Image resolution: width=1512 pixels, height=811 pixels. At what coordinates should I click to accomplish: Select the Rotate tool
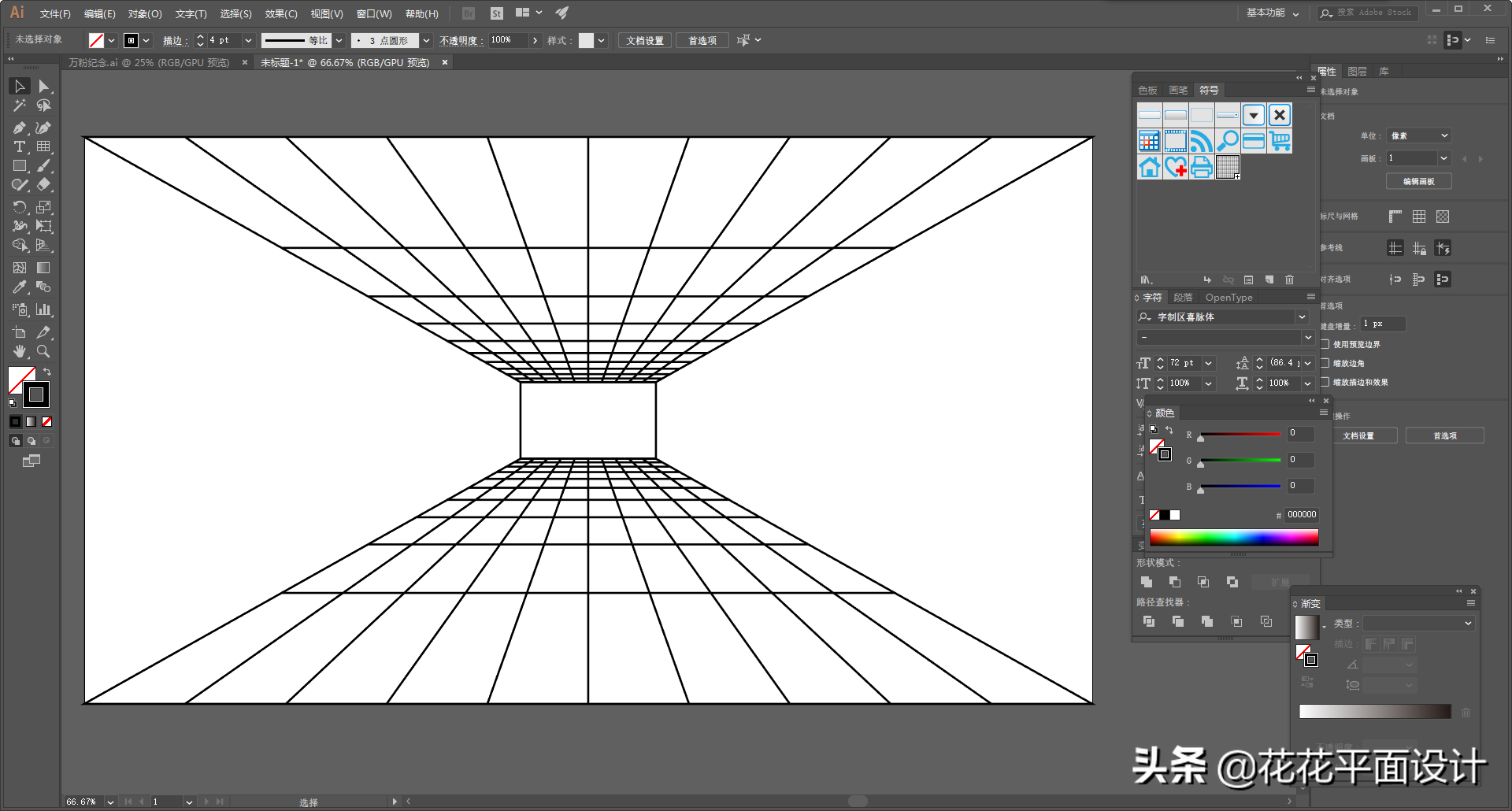coord(20,207)
